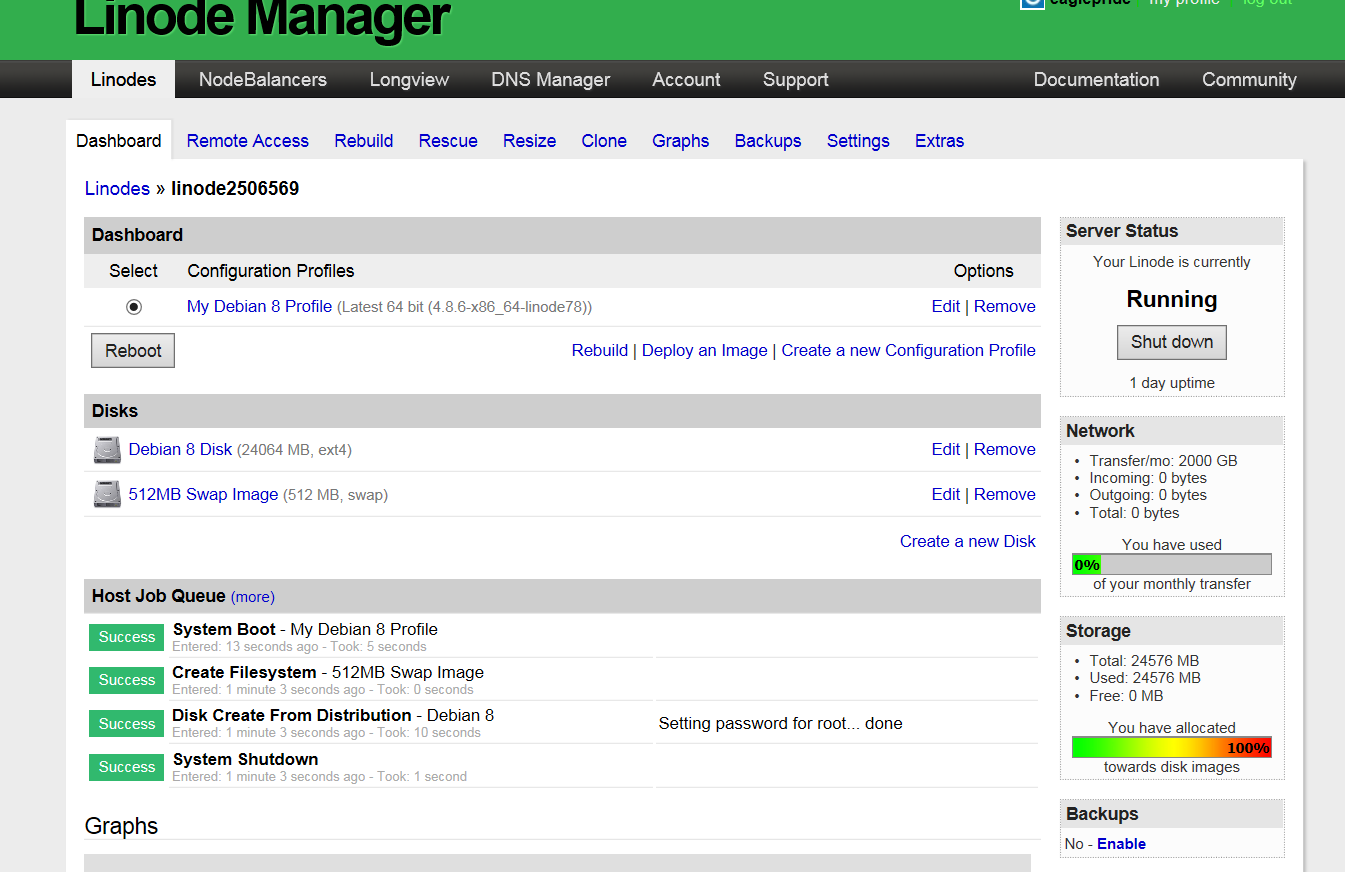Click the Reboot button

133,351
